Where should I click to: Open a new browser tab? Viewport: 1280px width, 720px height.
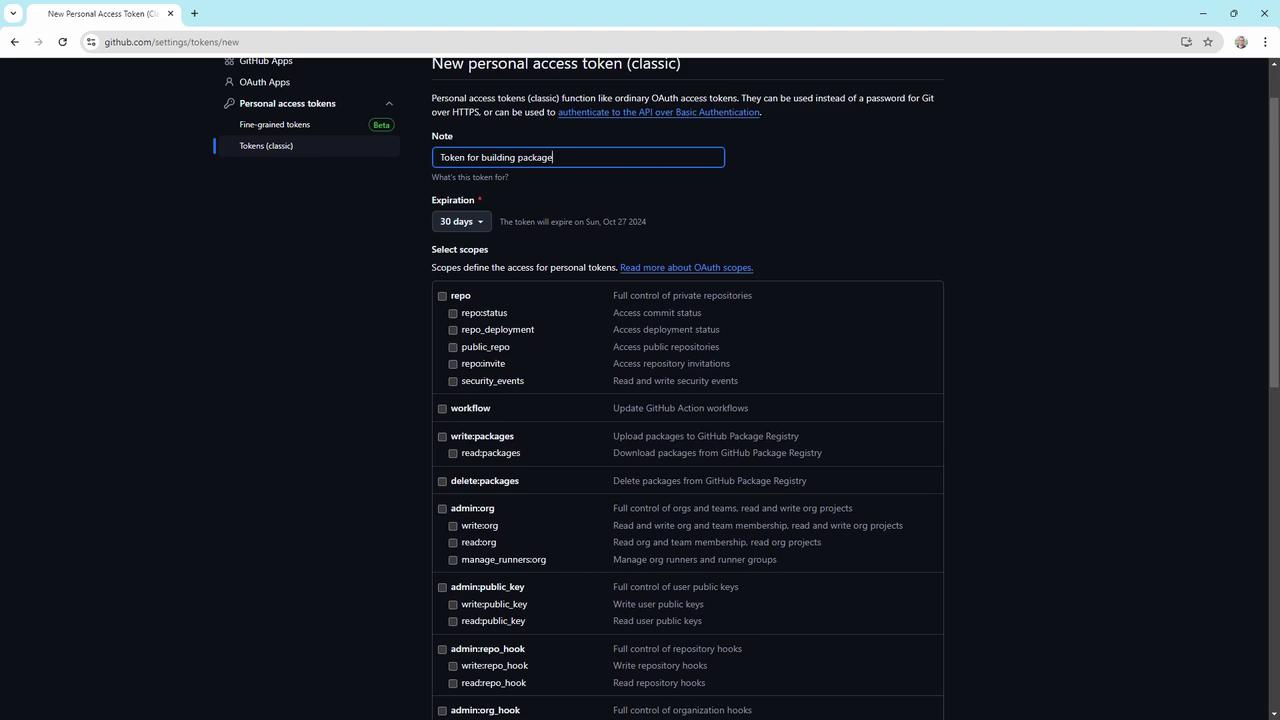tap(194, 14)
